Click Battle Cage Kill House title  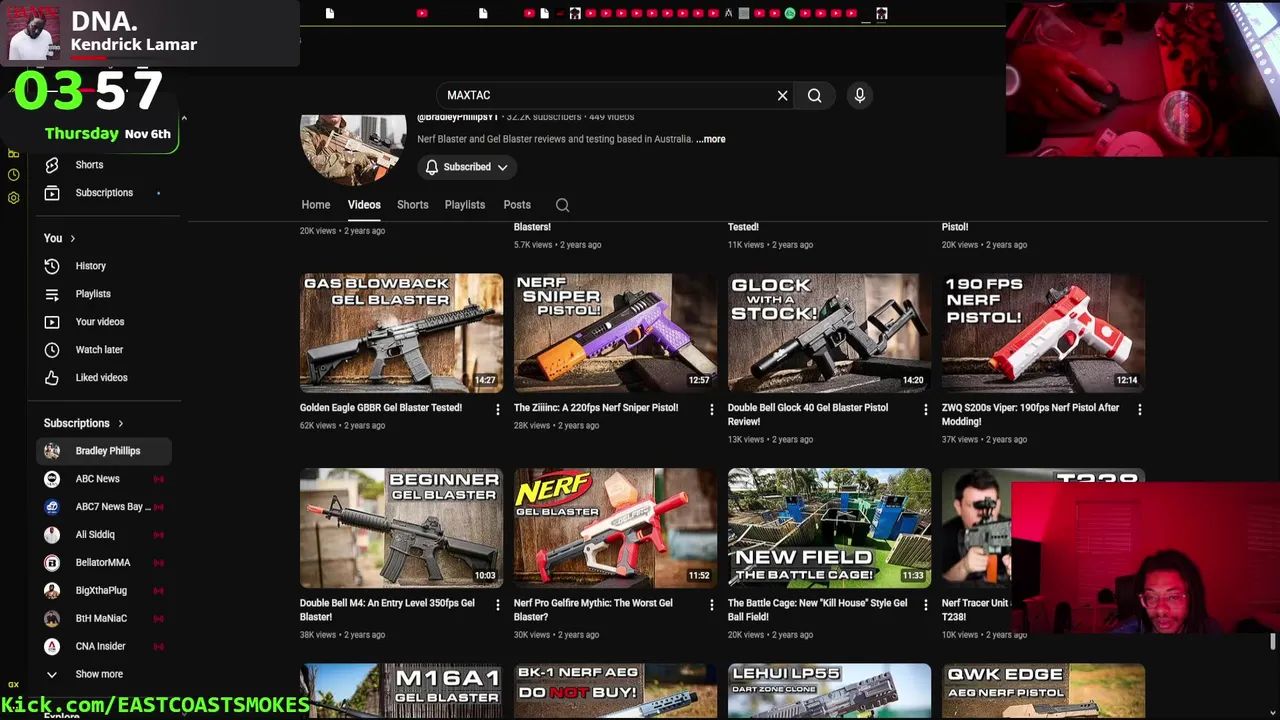(817, 610)
